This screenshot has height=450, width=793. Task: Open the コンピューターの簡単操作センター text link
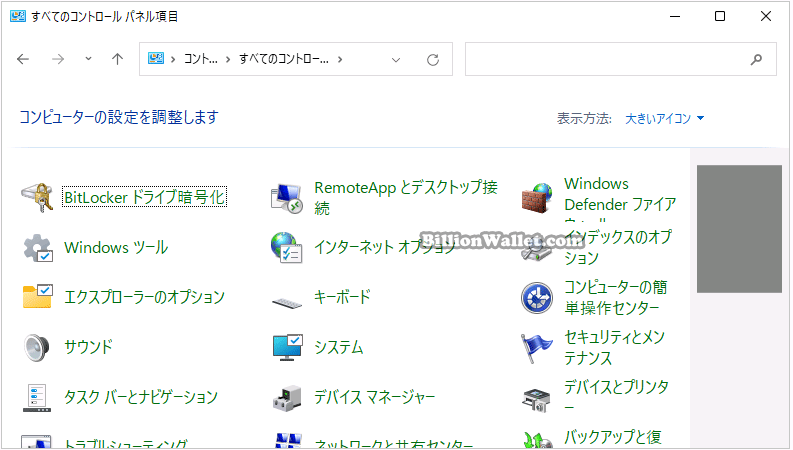(615, 297)
